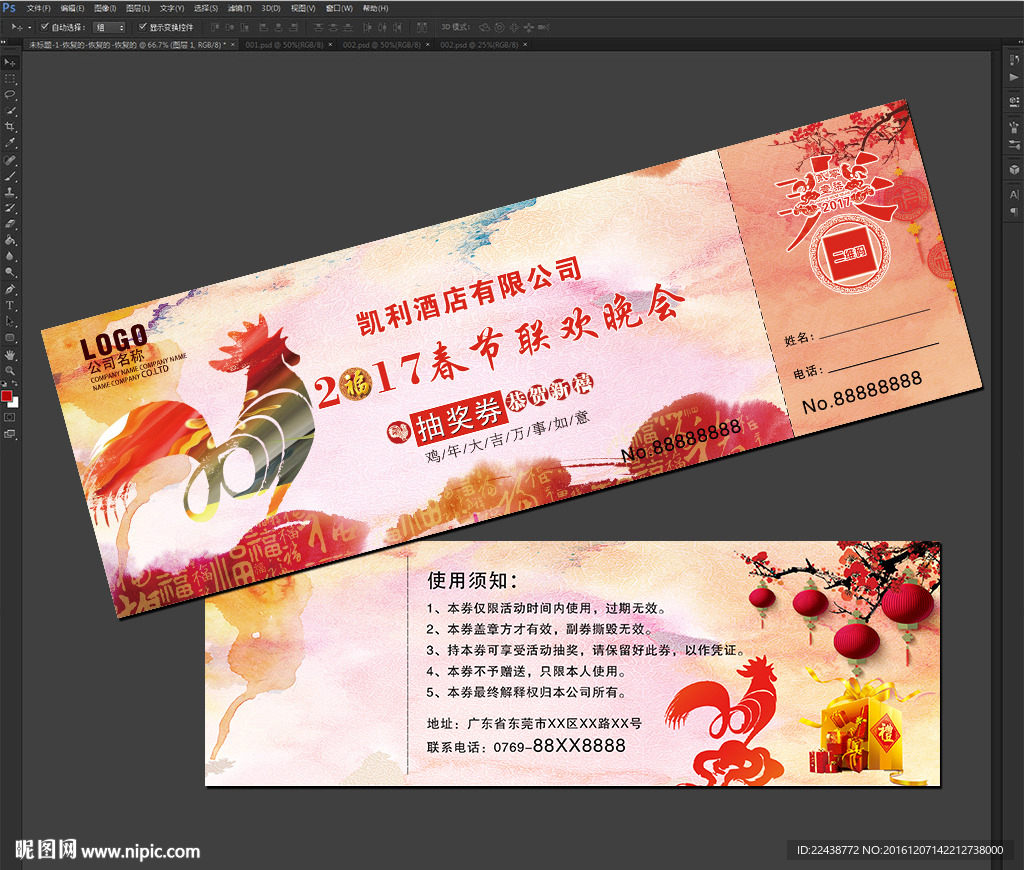
Task: Open the 选择(S) menu
Action: pos(206,8)
